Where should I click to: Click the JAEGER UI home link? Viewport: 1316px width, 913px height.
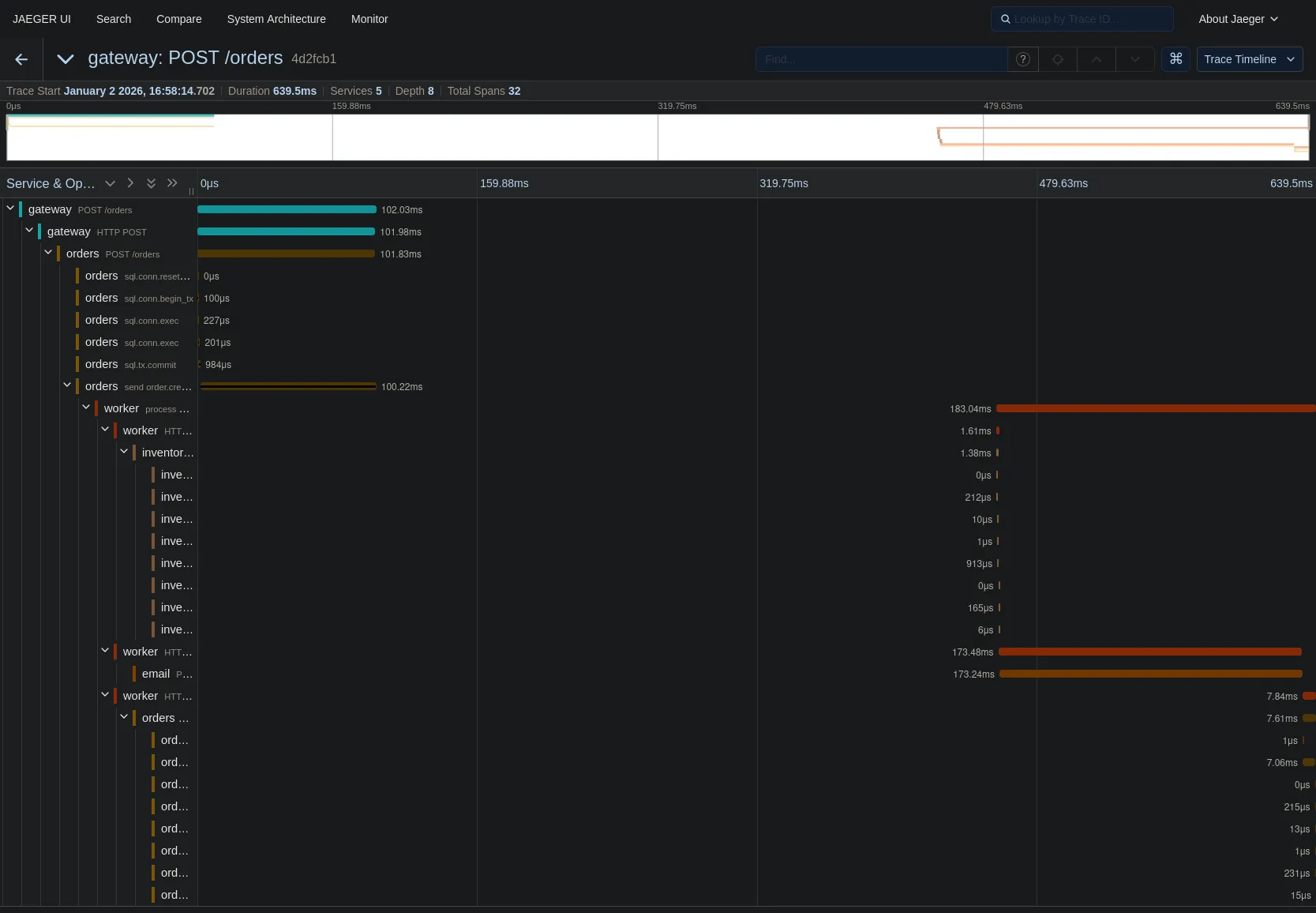click(x=41, y=19)
